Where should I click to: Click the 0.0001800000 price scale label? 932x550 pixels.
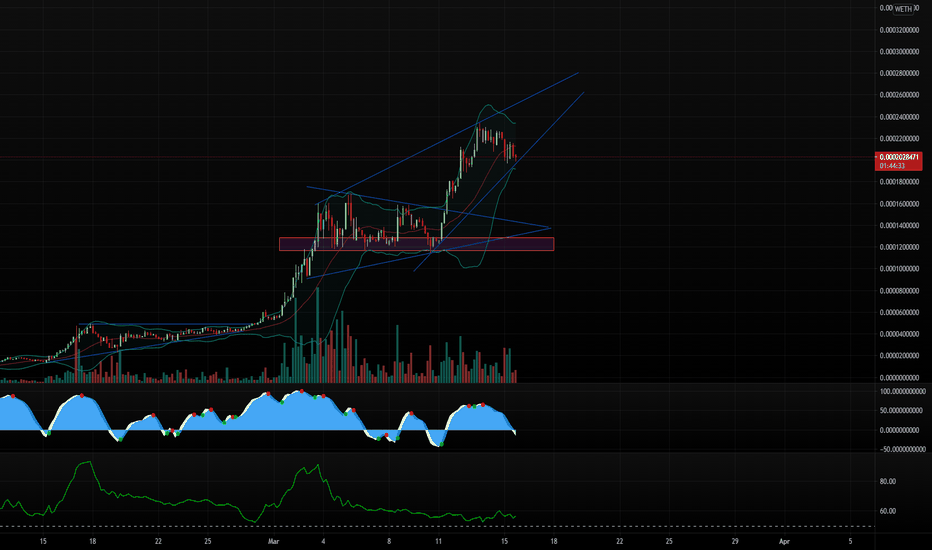[899, 182]
